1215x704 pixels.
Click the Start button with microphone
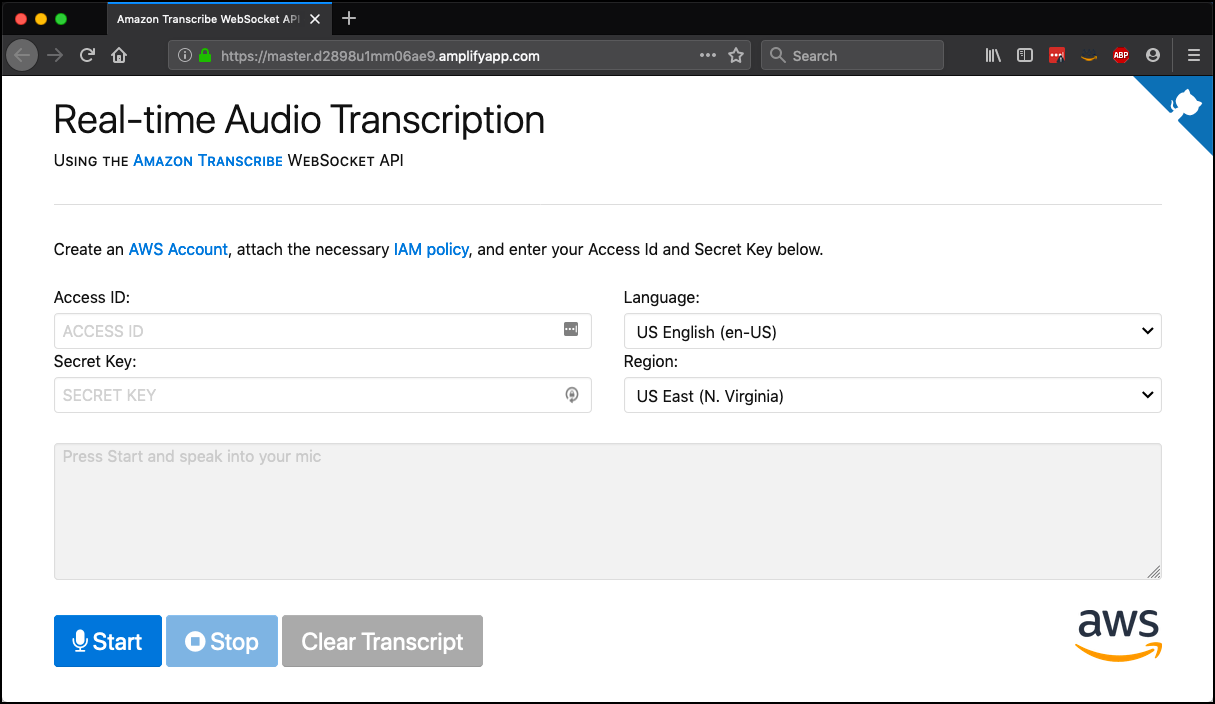coord(107,641)
